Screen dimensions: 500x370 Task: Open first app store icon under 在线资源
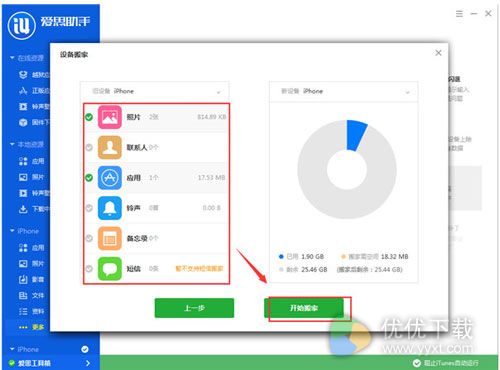pos(23,75)
